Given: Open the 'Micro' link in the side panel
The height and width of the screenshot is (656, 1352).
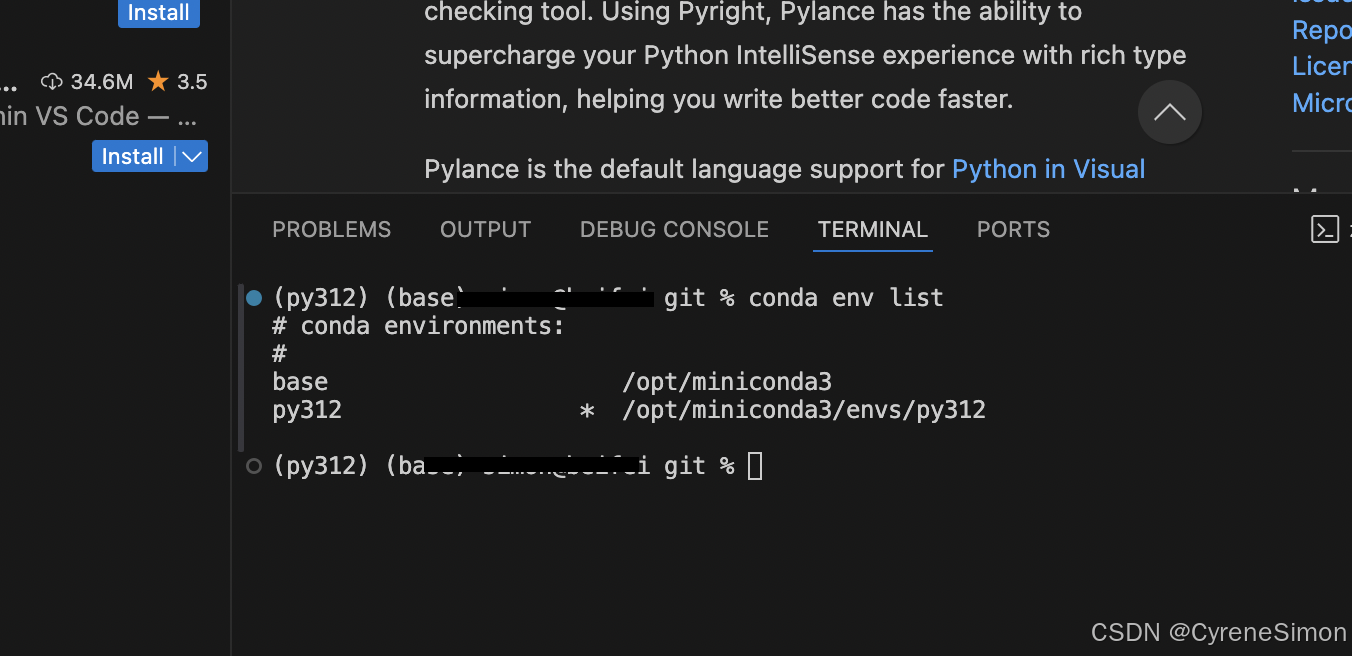Looking at the screenshot, I should click(1322, 102).
